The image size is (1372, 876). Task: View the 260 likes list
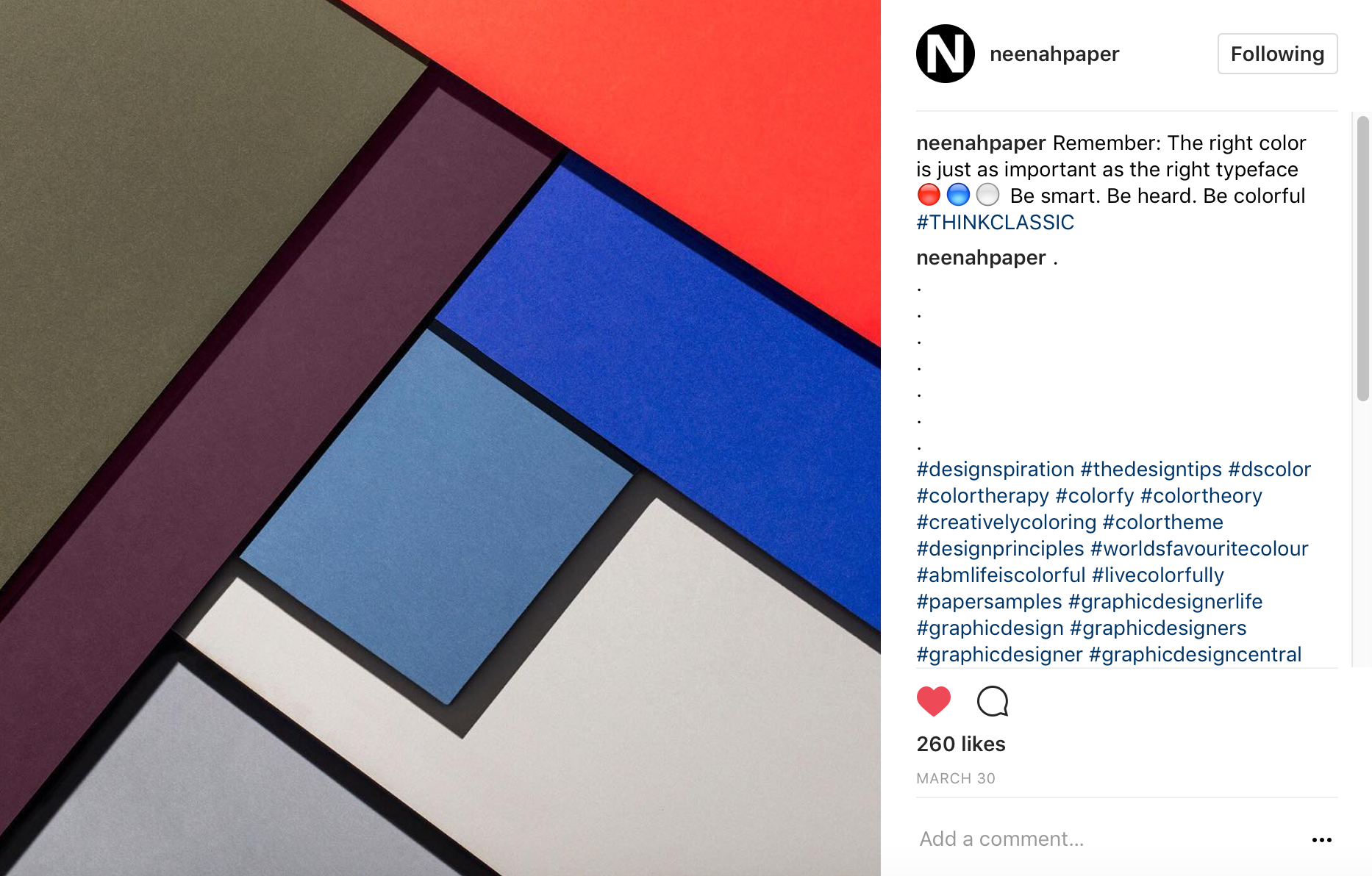960,744
